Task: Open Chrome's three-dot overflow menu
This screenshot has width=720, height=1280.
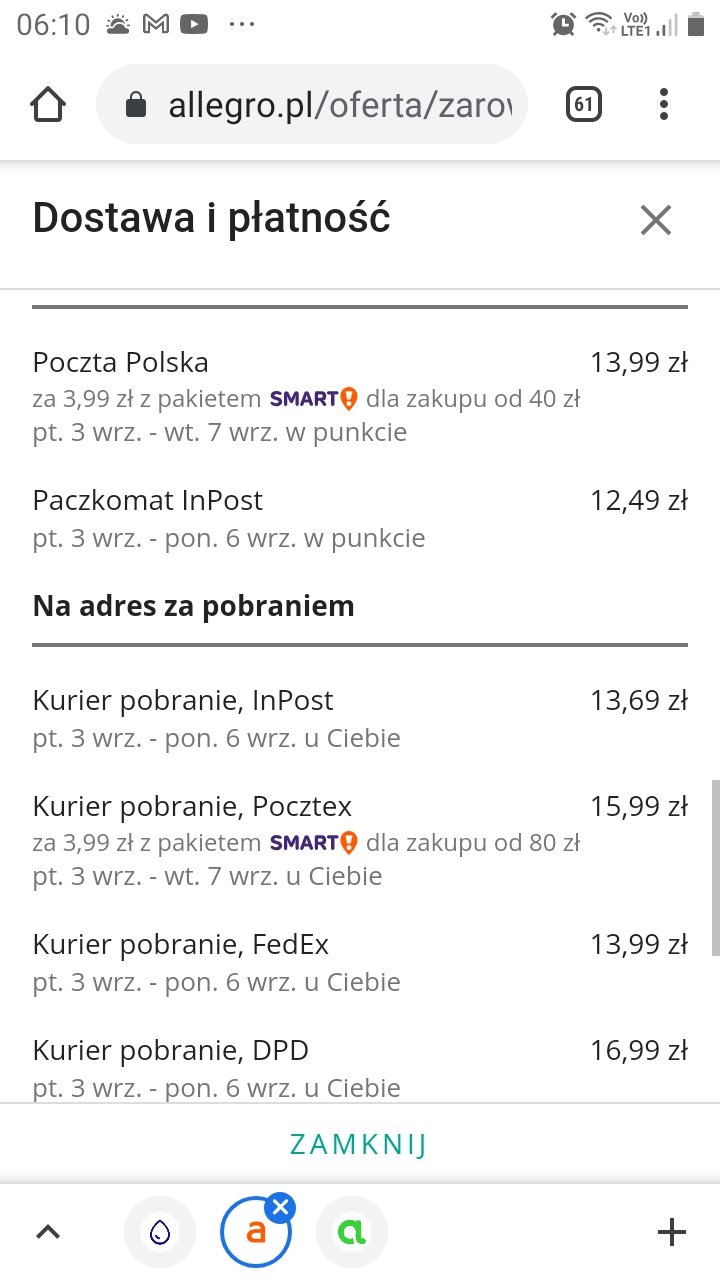Action: pyautogui.click(x=664, y=104)
